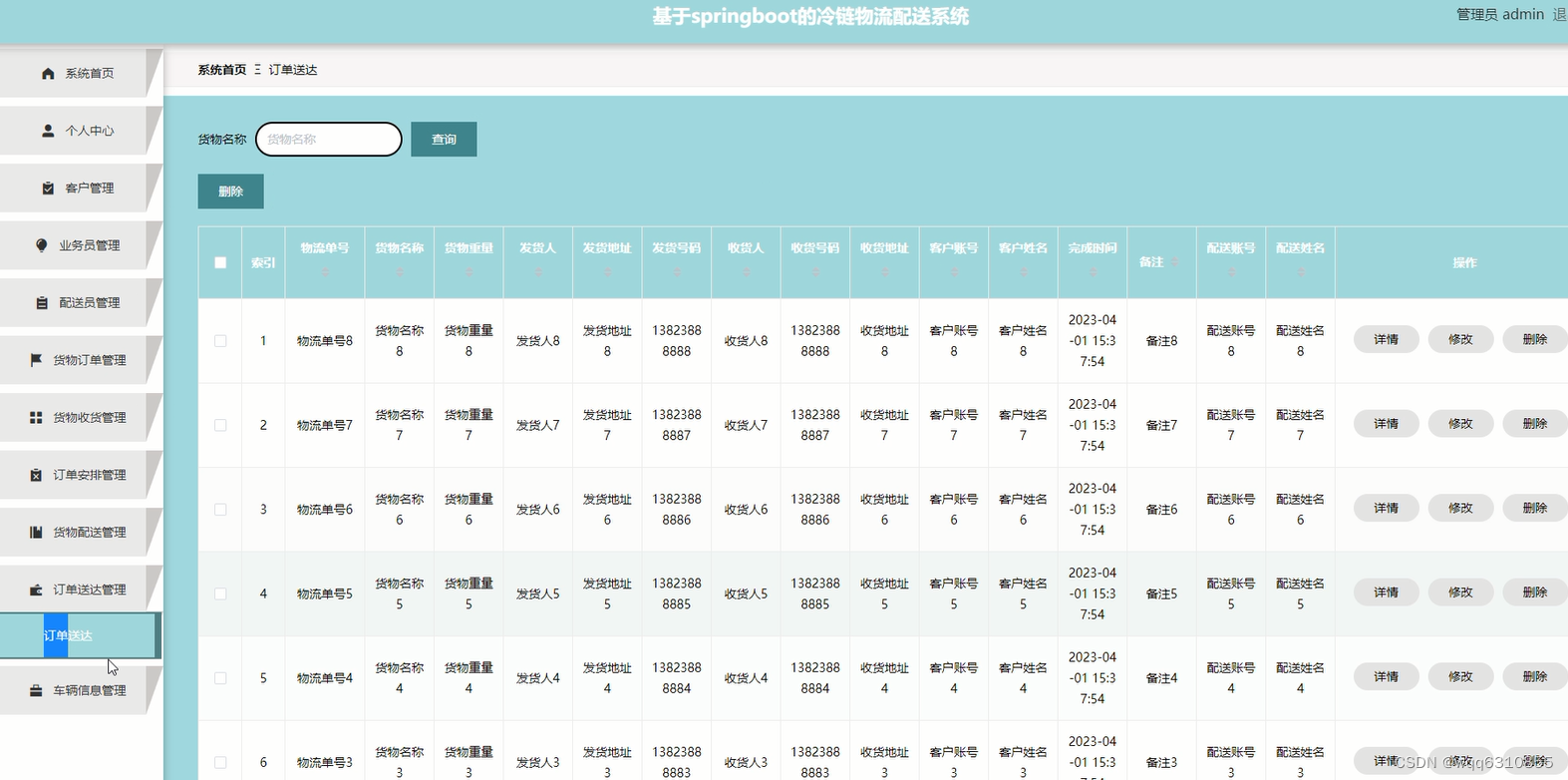1568x780 pixels.
Task: Sort table by 发货地址 column arrows
Action: 607,271
